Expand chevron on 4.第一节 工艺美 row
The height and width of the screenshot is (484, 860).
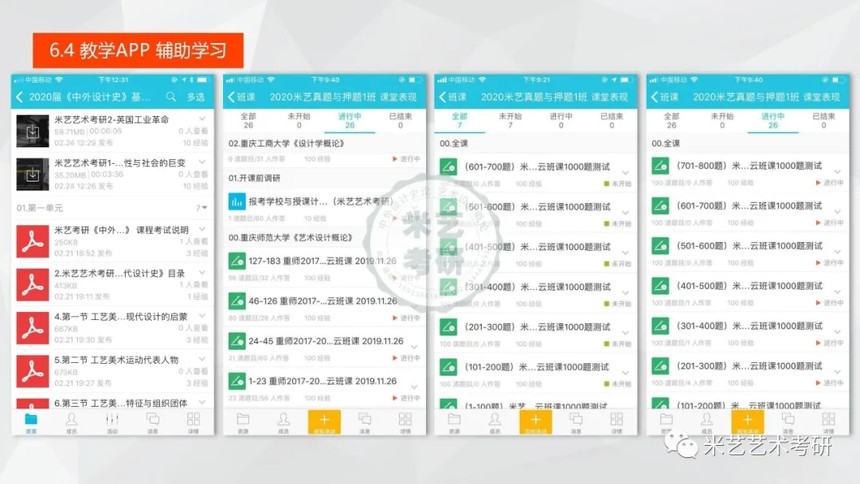tap(202, 316)
